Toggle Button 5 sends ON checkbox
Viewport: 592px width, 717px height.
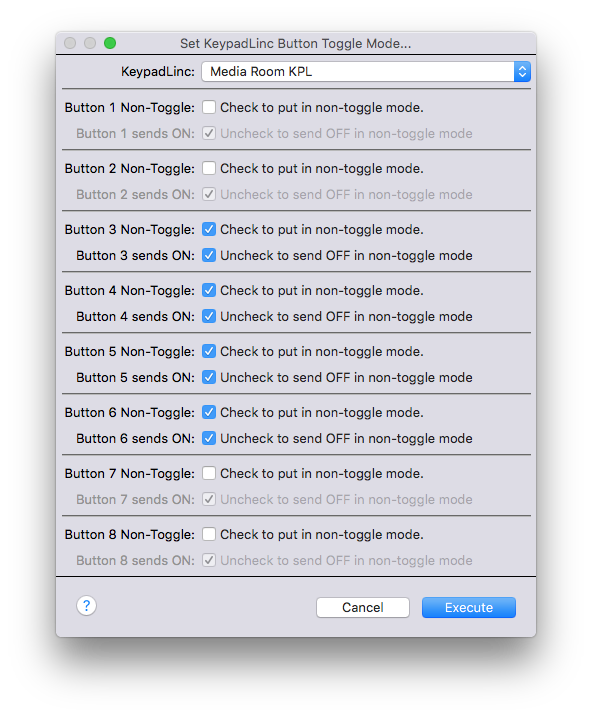pyautogui.click(x=209, y=377)
